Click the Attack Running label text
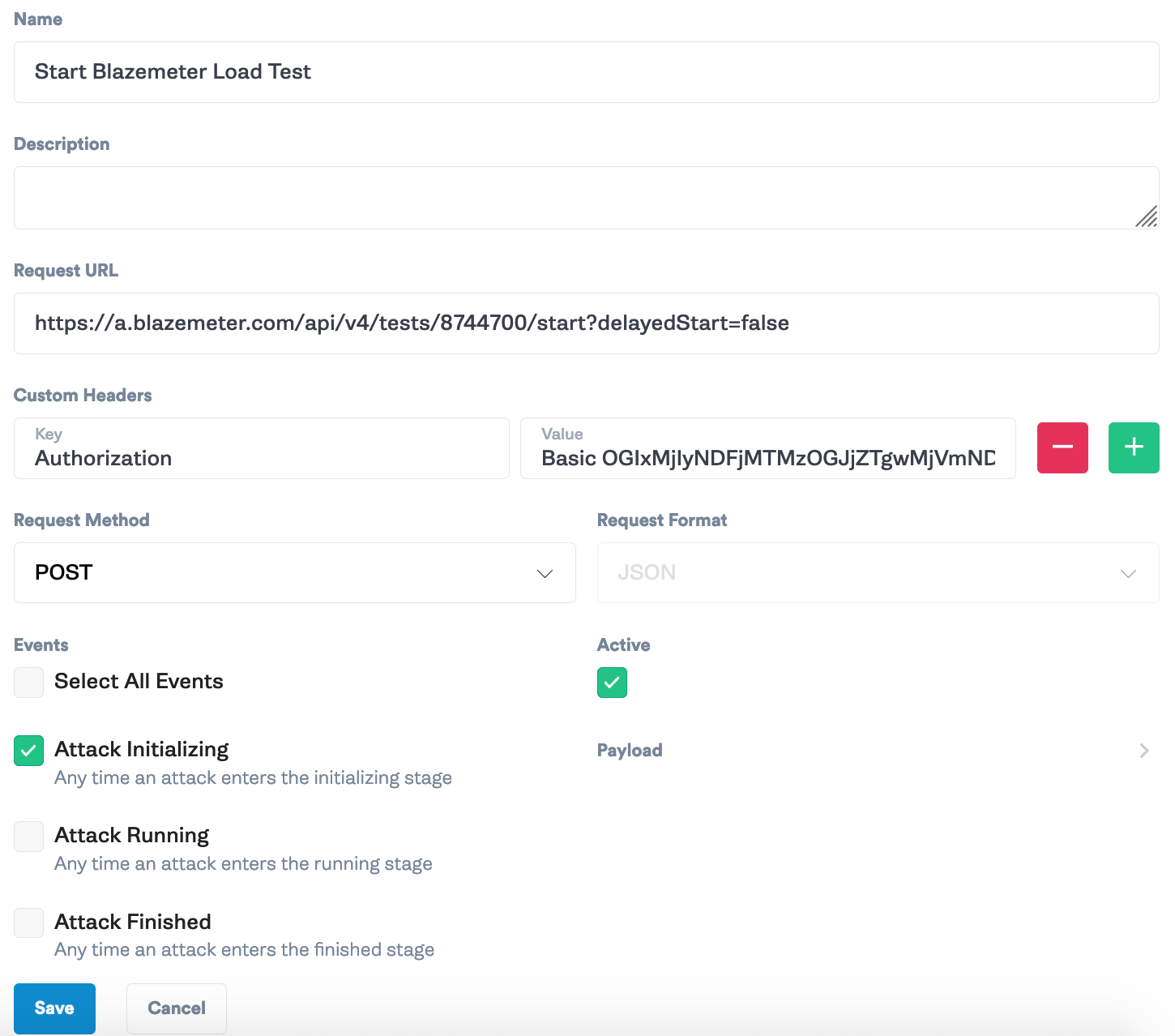This screenshot has width=1175, height=1036. pyautogui.click(x=132, y=836)
